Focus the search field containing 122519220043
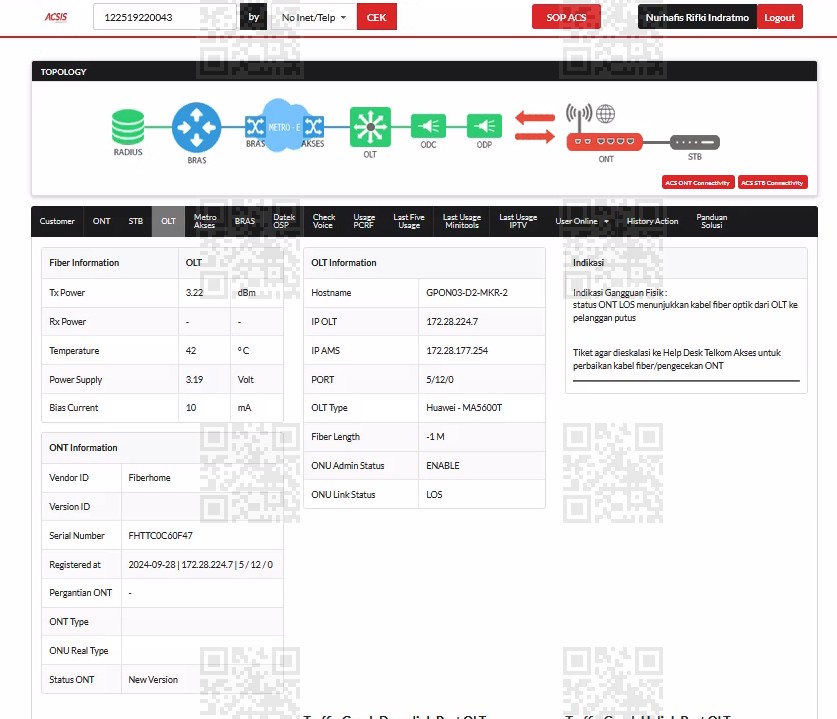Viewport: 837px width, 719px height. (165, 17)
